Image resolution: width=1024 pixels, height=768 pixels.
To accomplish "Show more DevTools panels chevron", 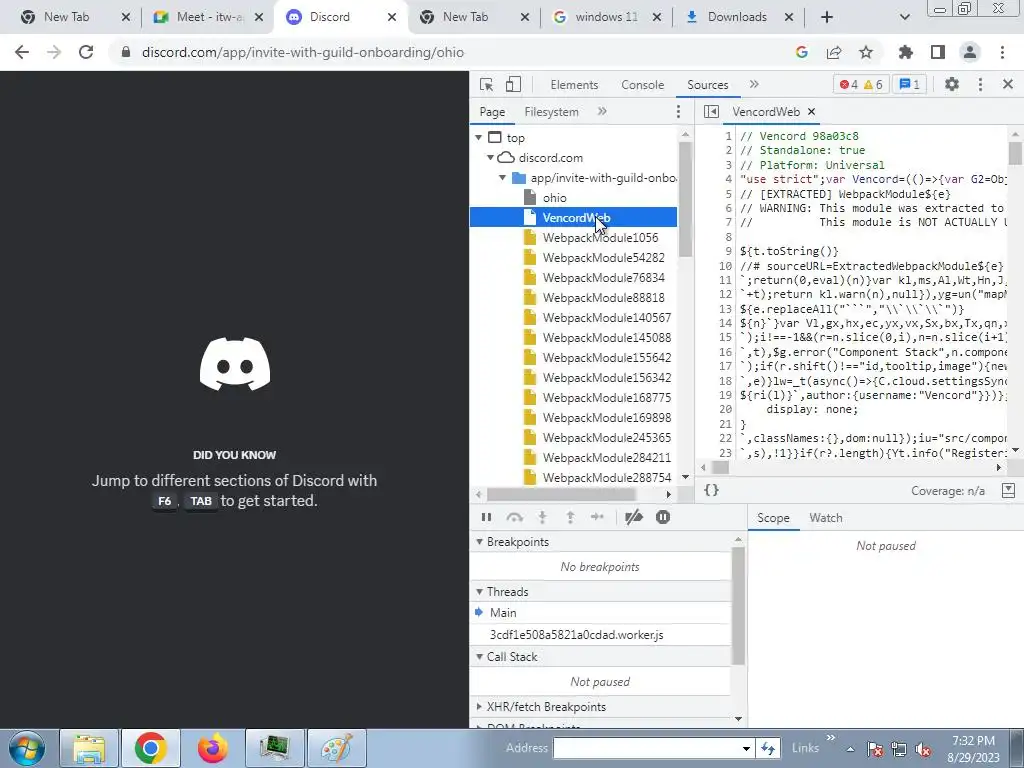I will (x=754, y=84).
